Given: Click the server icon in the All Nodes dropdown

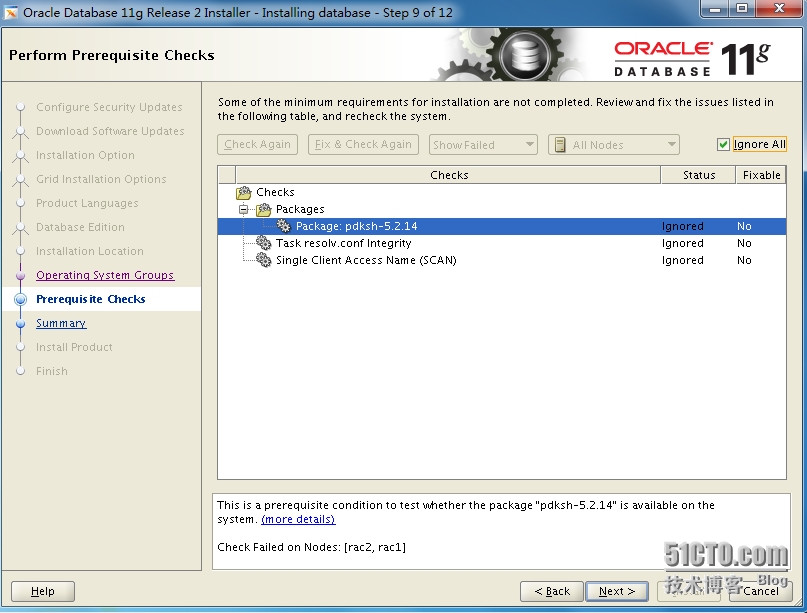Looking at the screenshot, I should [560, 145].
